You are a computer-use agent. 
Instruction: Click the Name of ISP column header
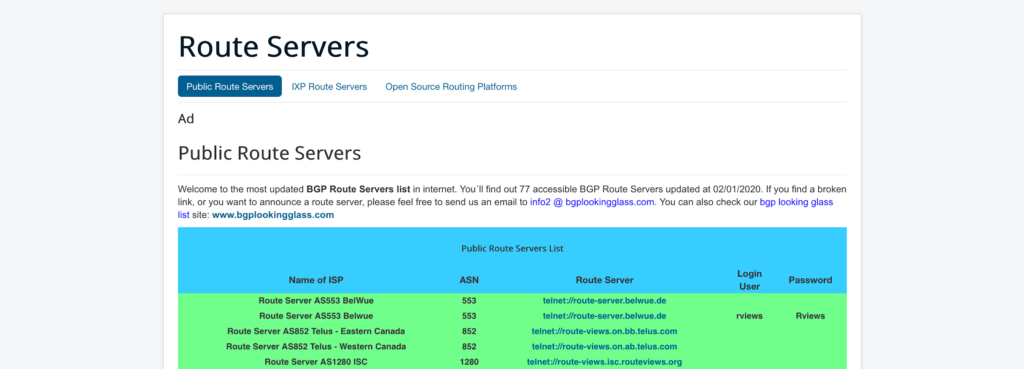point(316,280)
